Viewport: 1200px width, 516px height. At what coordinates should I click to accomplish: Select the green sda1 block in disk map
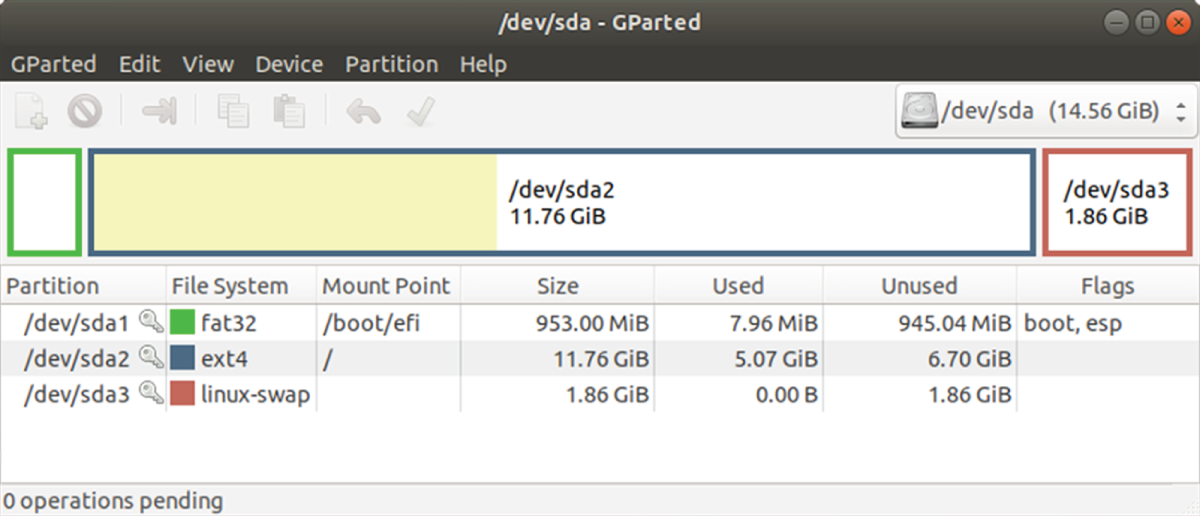click(x=44, y=202)
